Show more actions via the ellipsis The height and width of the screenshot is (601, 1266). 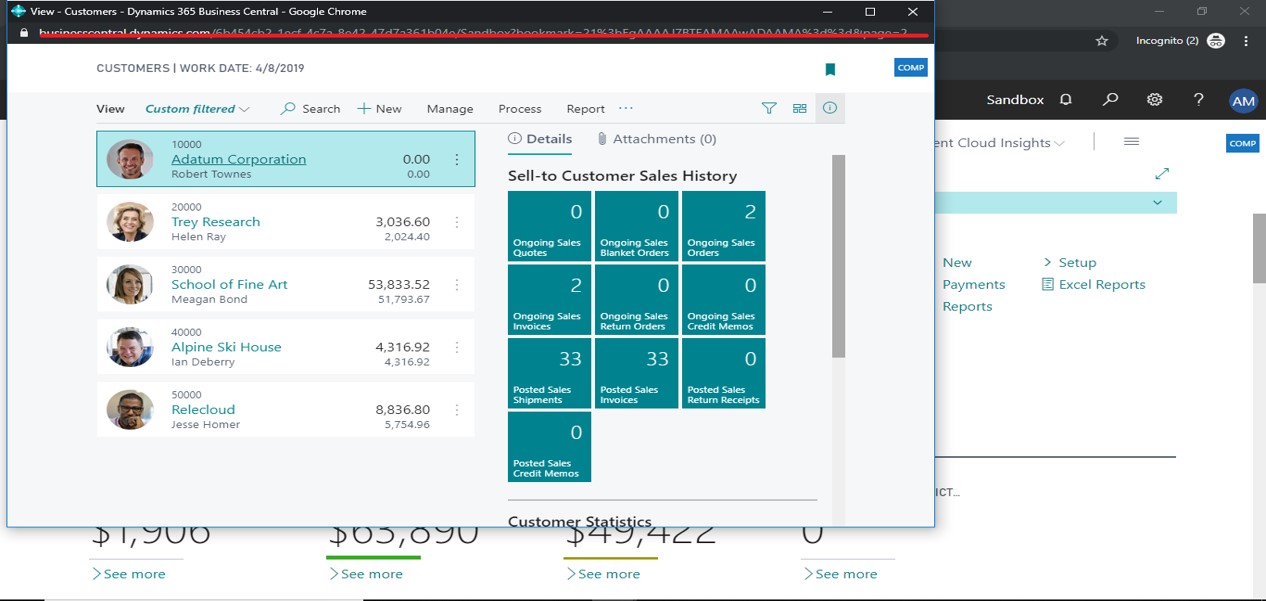(626, 108)
